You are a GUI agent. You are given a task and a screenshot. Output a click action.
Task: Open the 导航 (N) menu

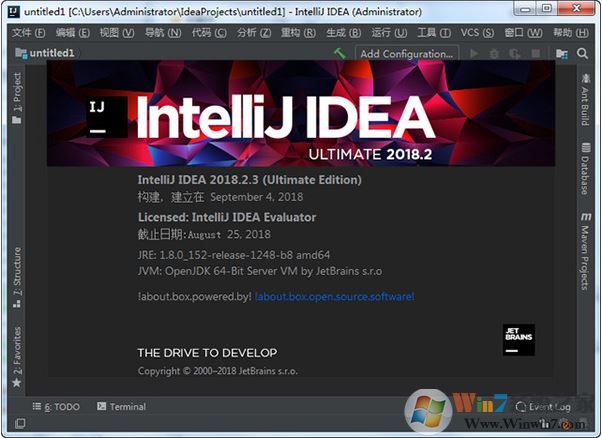[163, 33]
